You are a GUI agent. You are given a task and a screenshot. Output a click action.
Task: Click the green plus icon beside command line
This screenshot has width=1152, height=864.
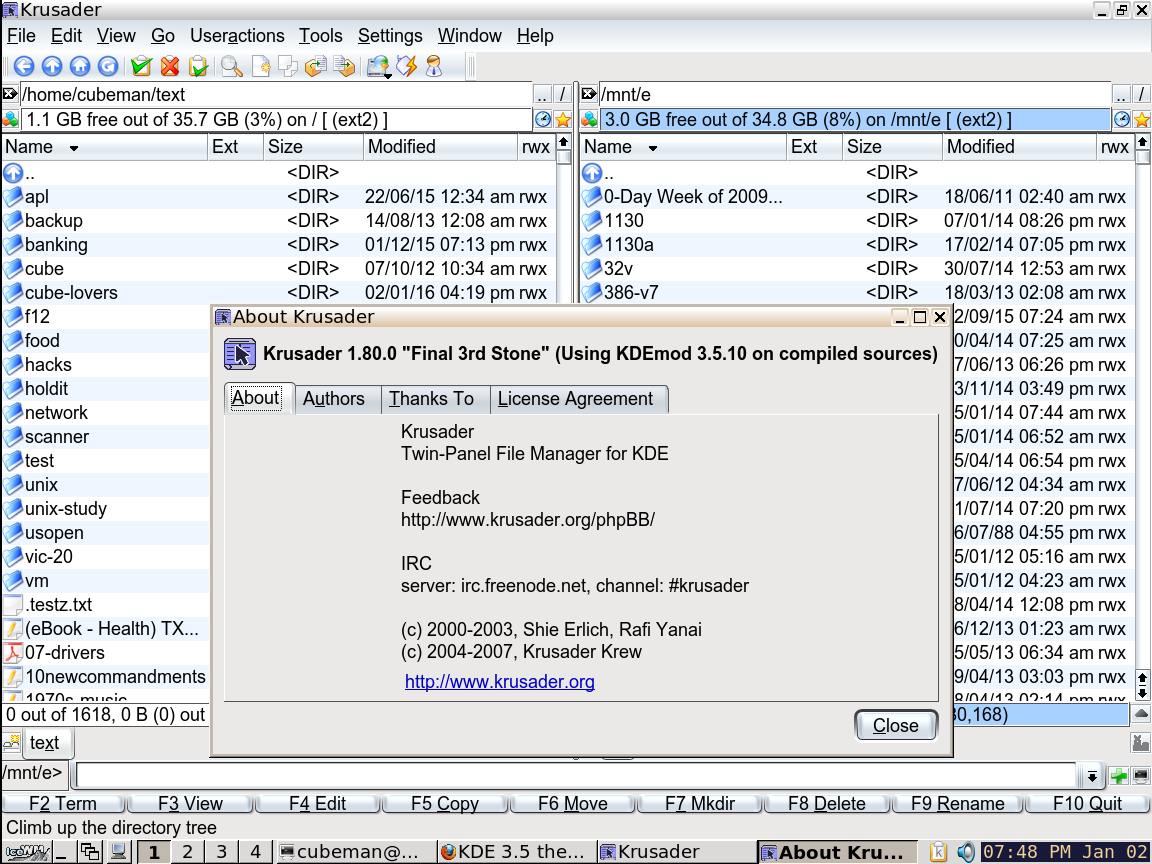click(x=1119, y=776)
